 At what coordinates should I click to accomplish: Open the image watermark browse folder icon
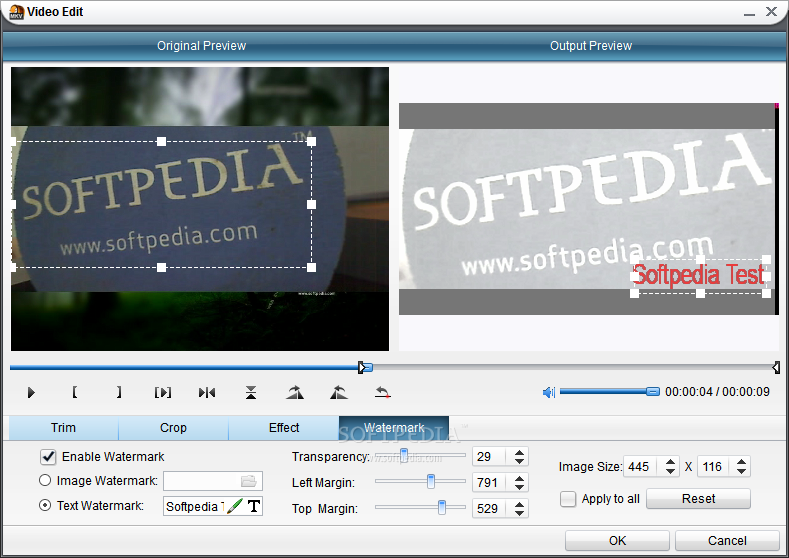coord(249,481)
